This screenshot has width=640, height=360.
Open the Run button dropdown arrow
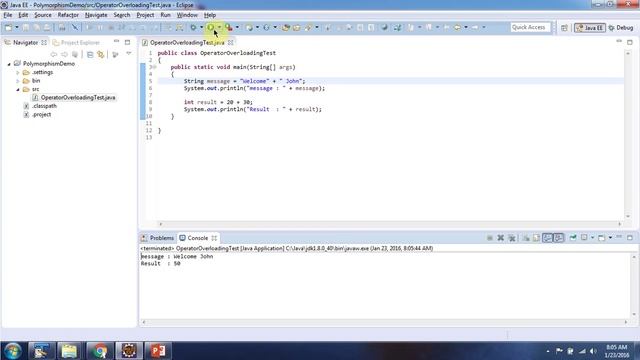tap(219, 27)
